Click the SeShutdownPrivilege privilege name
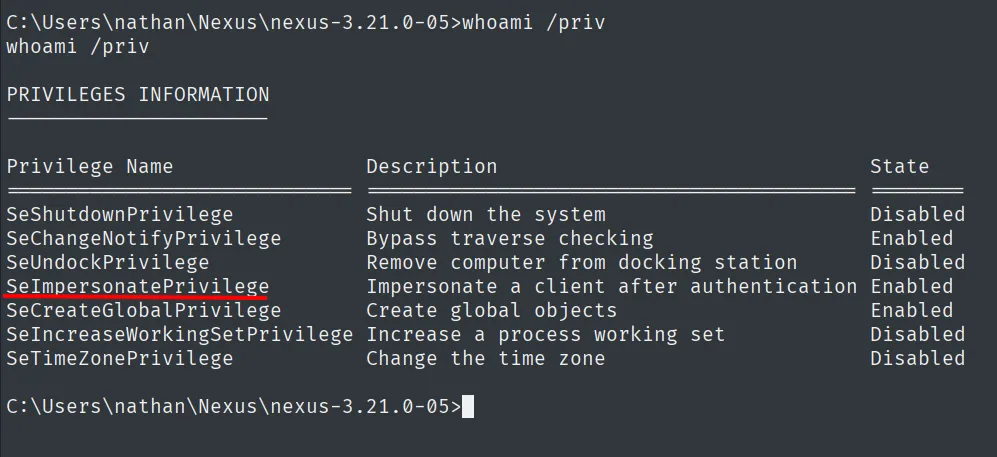This screenshot has height=457, width=997. [120, 214]
